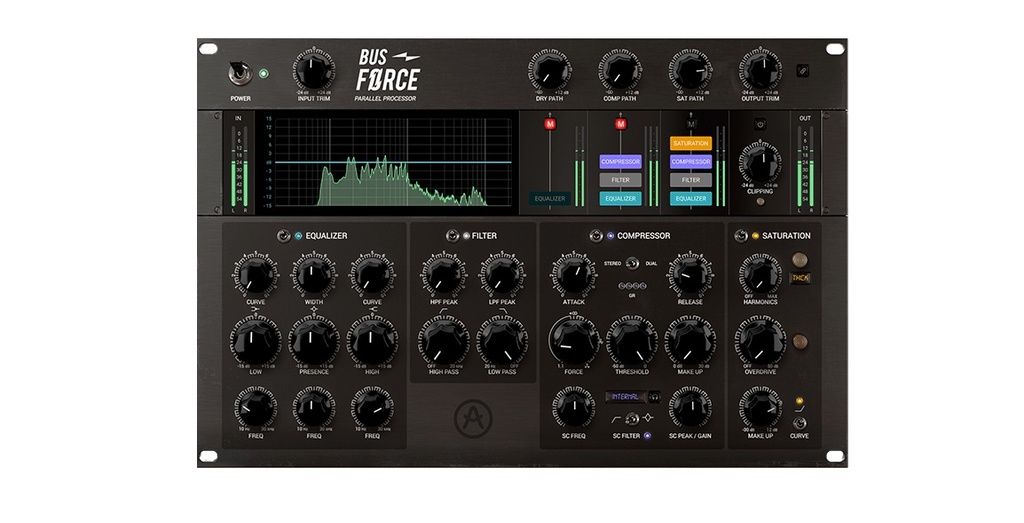Select FILTER block in the sat path
The height and width of the screenshot is (523, 1024).
point(691,180)
